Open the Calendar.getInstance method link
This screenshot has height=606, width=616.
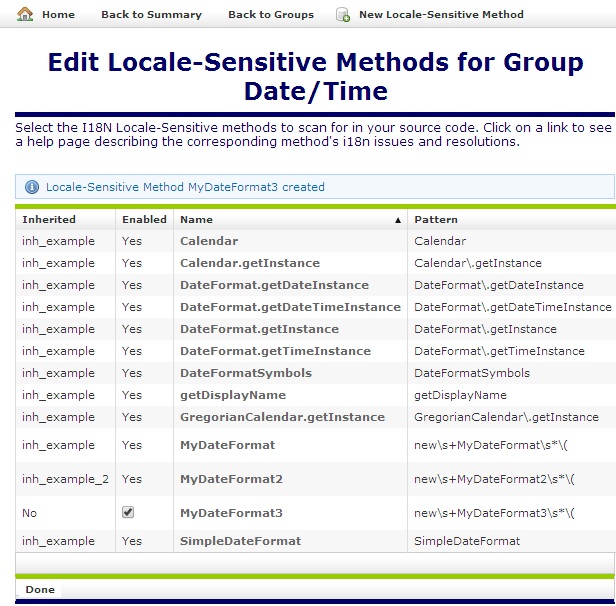pyautogui.click(x=250, y=263)
